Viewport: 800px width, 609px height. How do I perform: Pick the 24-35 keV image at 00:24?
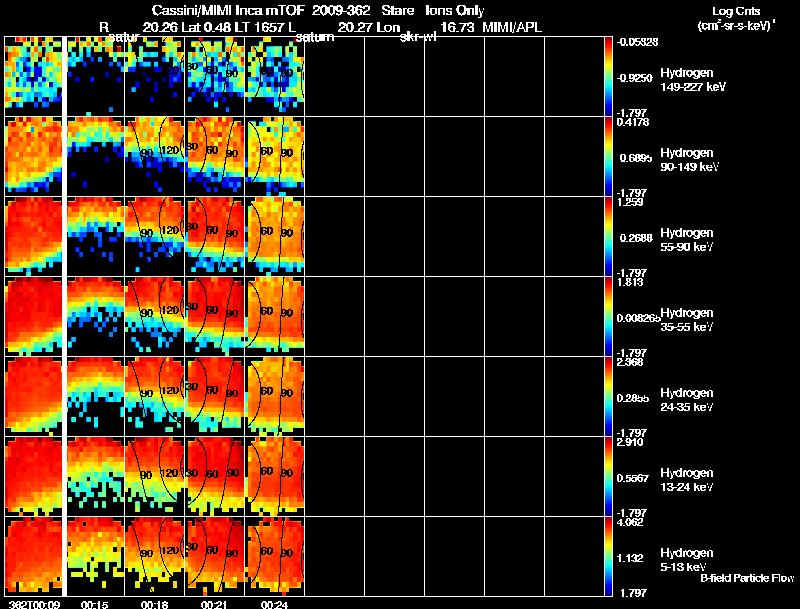point(275,397)
